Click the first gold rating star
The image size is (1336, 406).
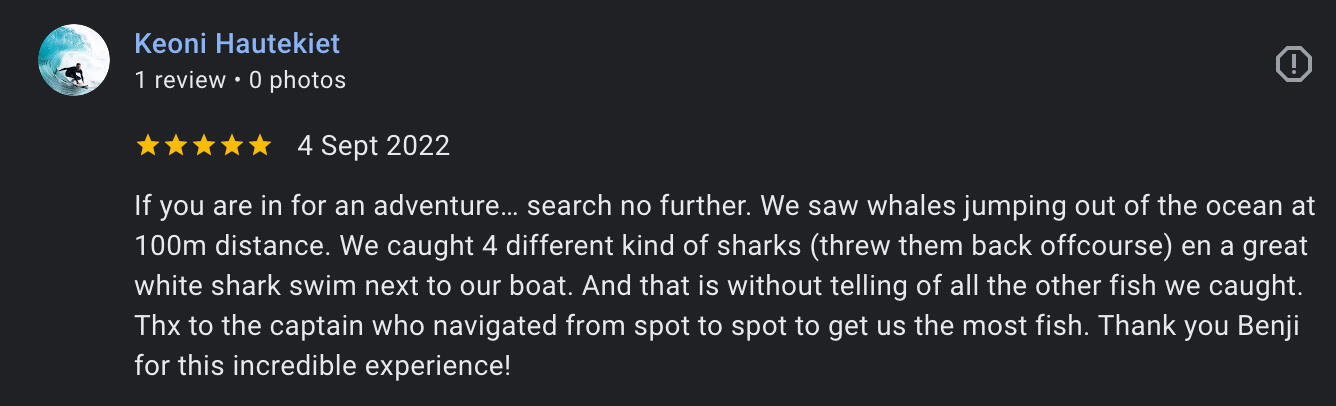[x=147, y=147]
